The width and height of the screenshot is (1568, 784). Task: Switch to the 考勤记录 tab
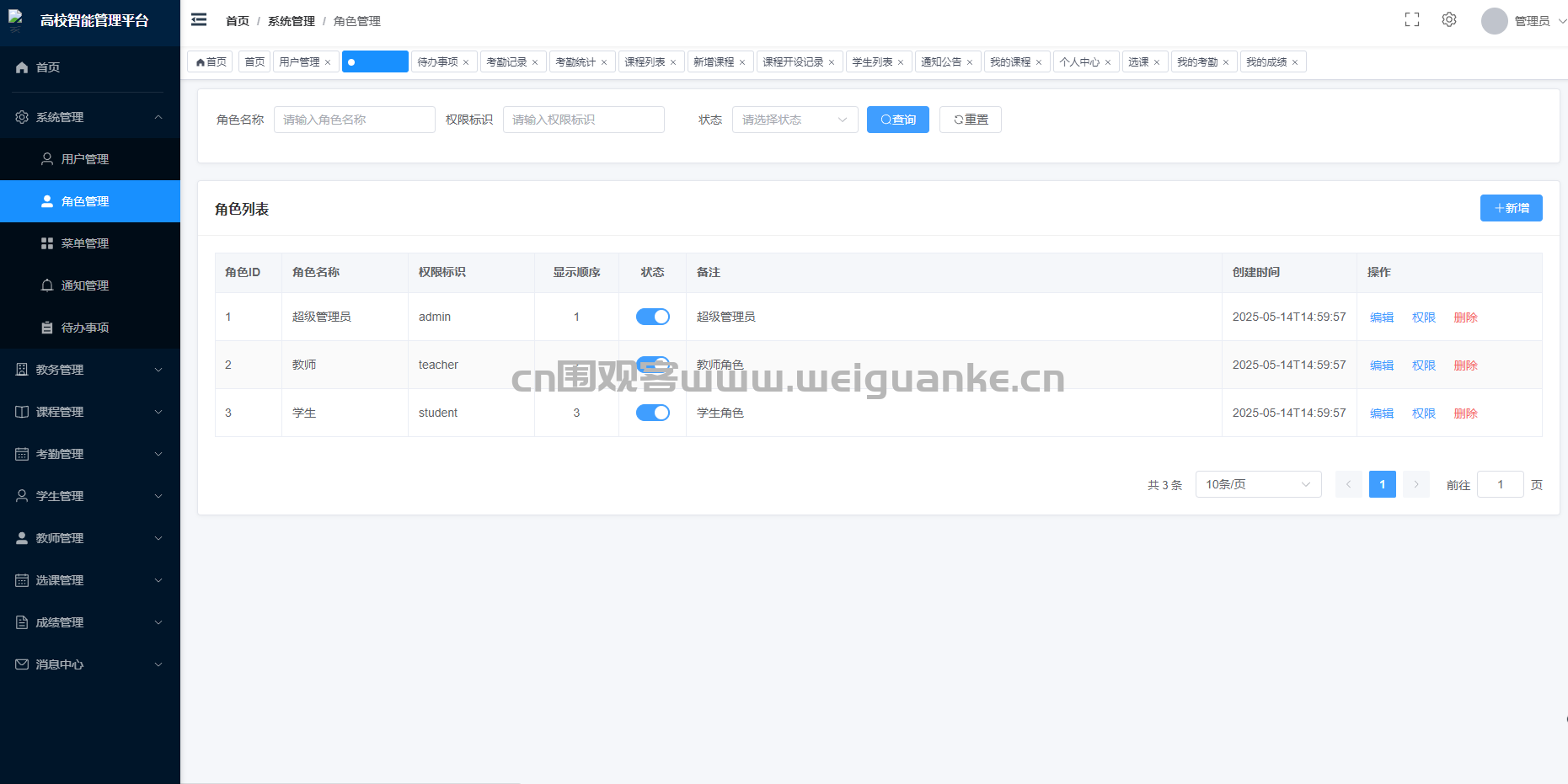coord(506,62)
